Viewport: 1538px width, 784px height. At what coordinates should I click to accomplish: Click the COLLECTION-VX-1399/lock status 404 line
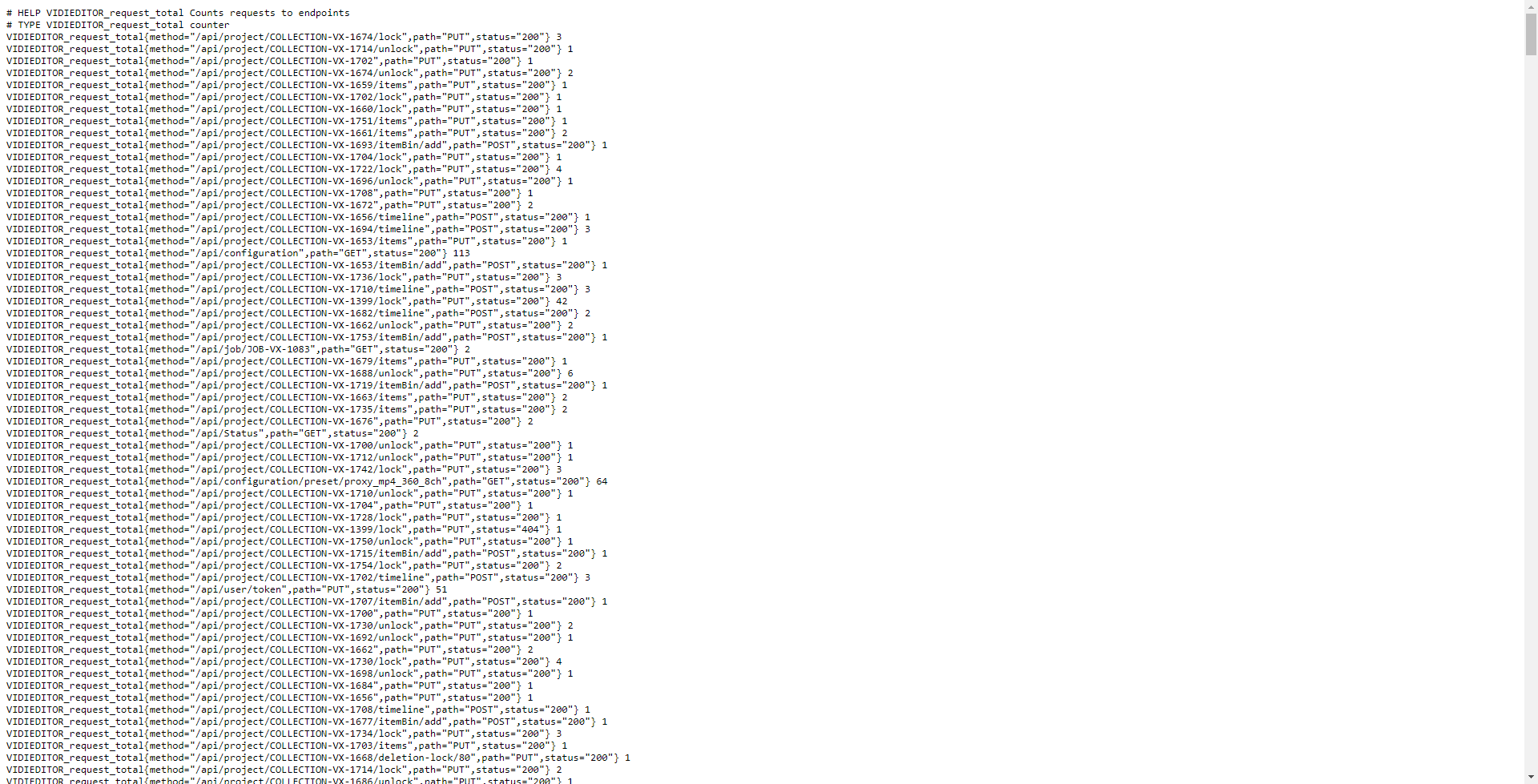[284, 529]
